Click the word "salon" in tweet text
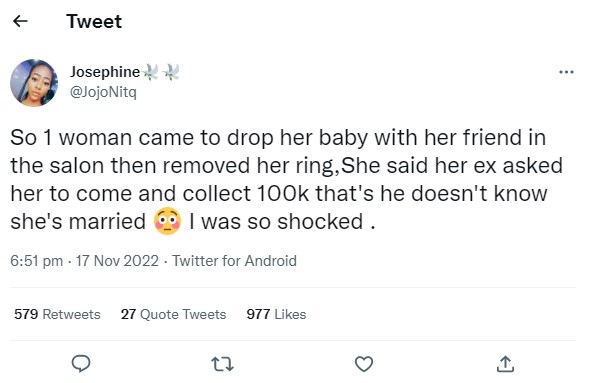This screenshot has width=590, height=383. coord(77,166)
